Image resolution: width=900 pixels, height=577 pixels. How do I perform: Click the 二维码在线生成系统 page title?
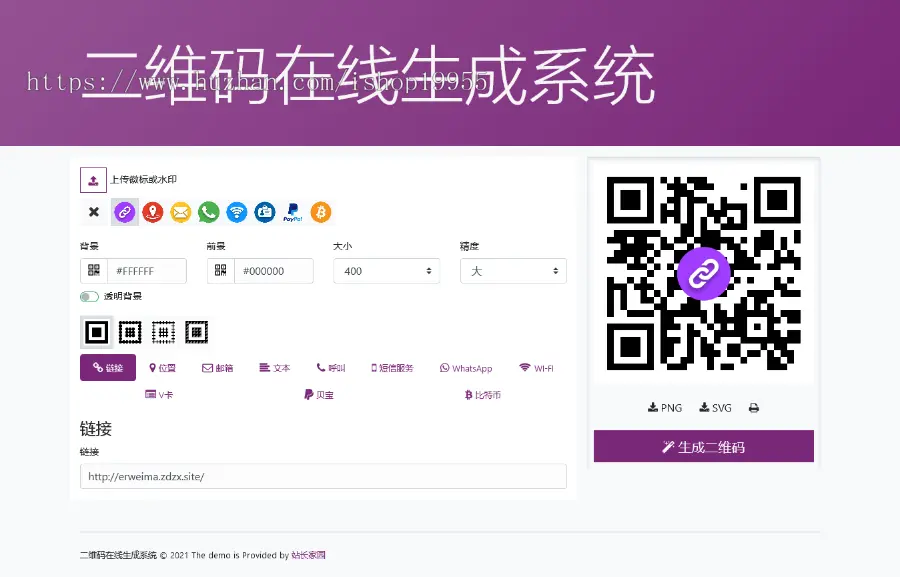pos(369,75)
